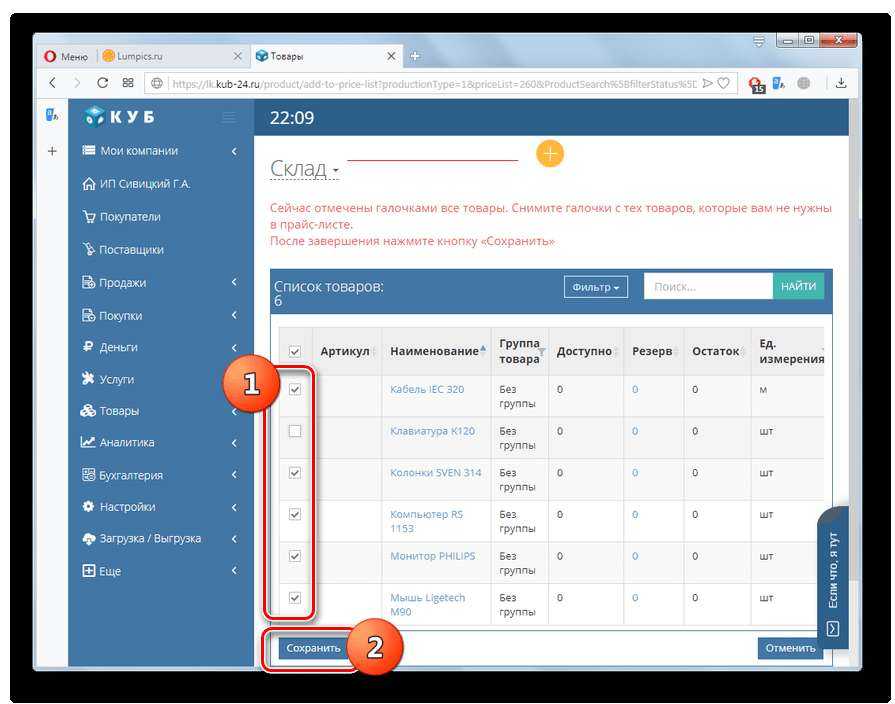Expand the Еще submenu
The image size is (895, 704).
click(x=234, y=570)
